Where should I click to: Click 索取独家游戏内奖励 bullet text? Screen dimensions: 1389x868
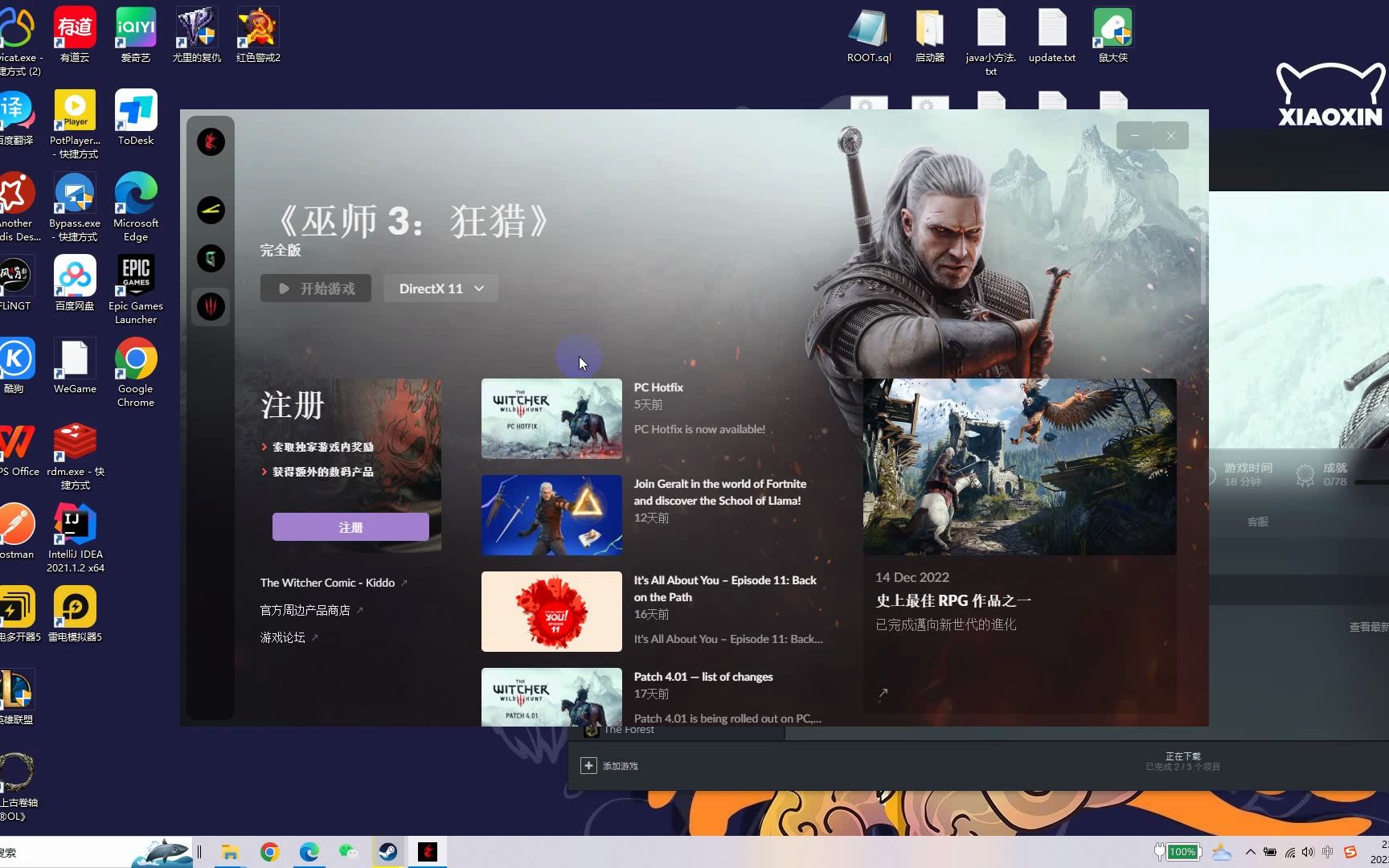tap(322, 447)
